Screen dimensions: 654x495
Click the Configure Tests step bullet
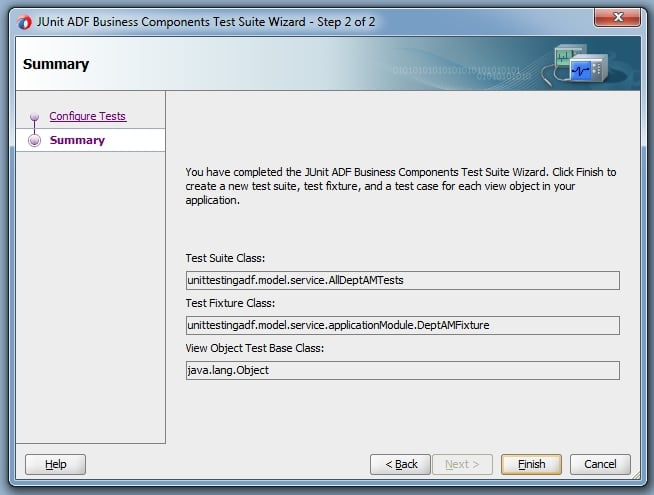[35, 116]
